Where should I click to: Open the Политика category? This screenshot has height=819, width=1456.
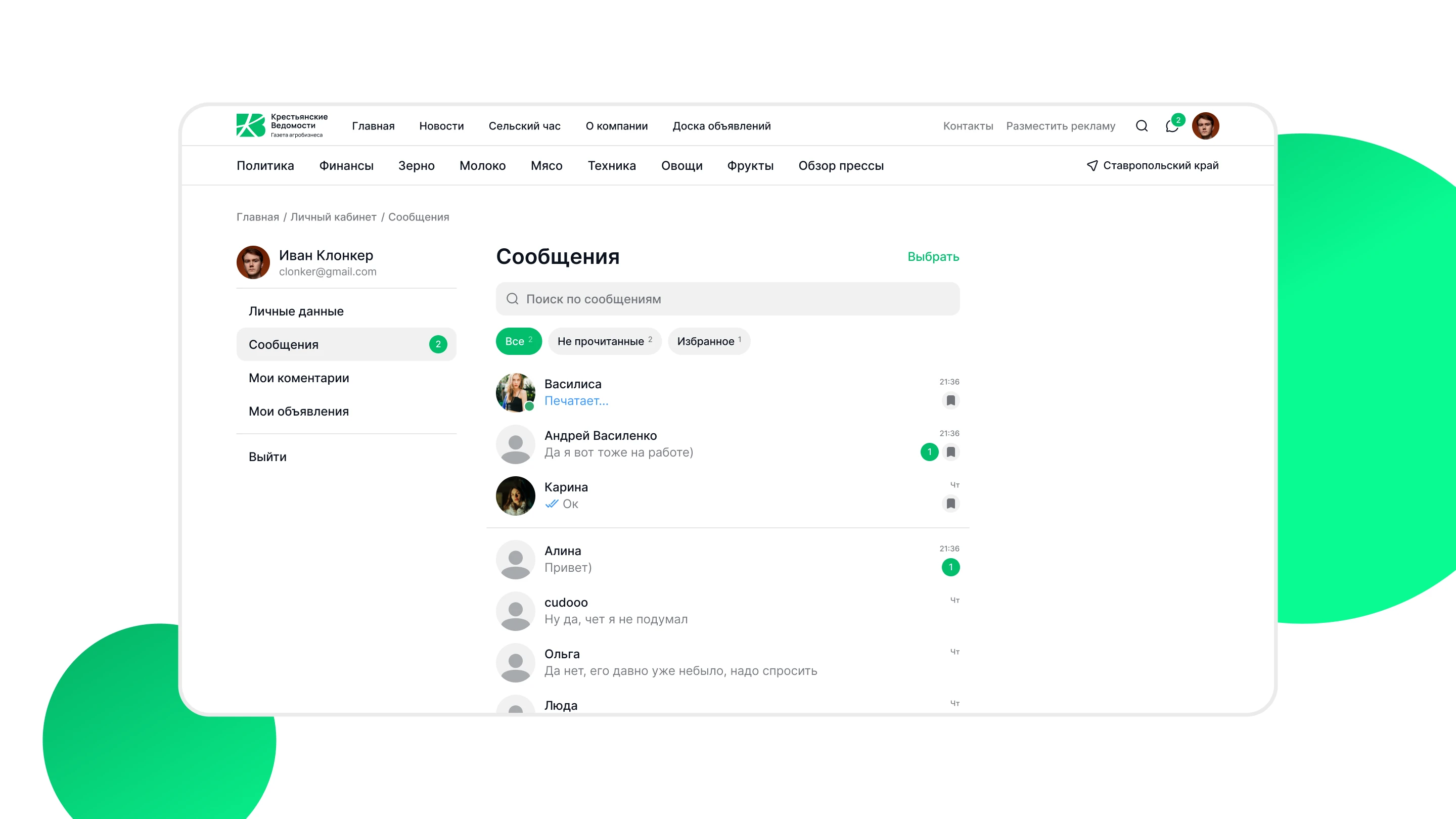point(265,166)
